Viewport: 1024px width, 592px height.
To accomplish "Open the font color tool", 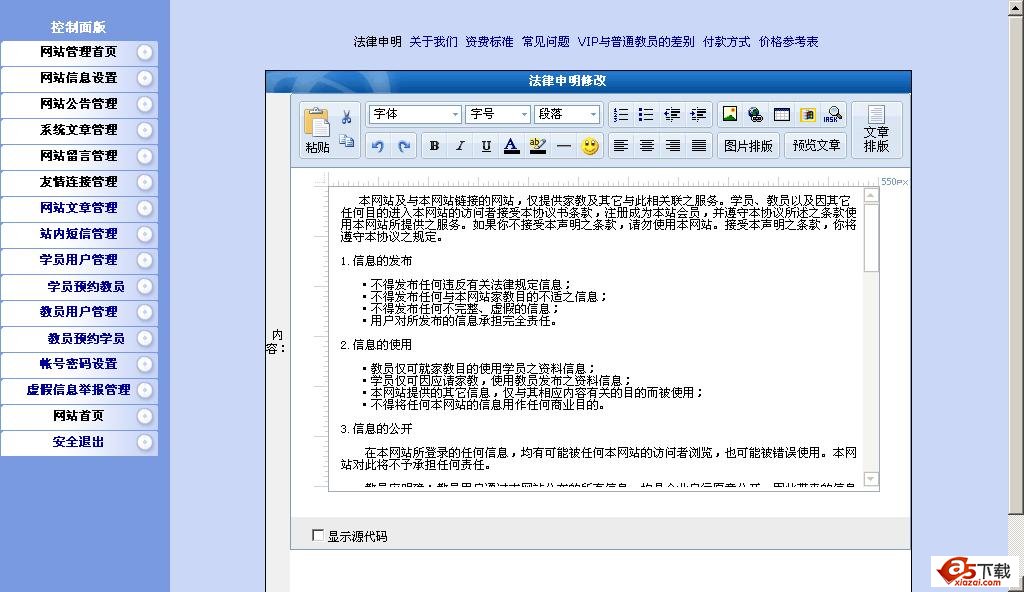I will tap(512, 146).
